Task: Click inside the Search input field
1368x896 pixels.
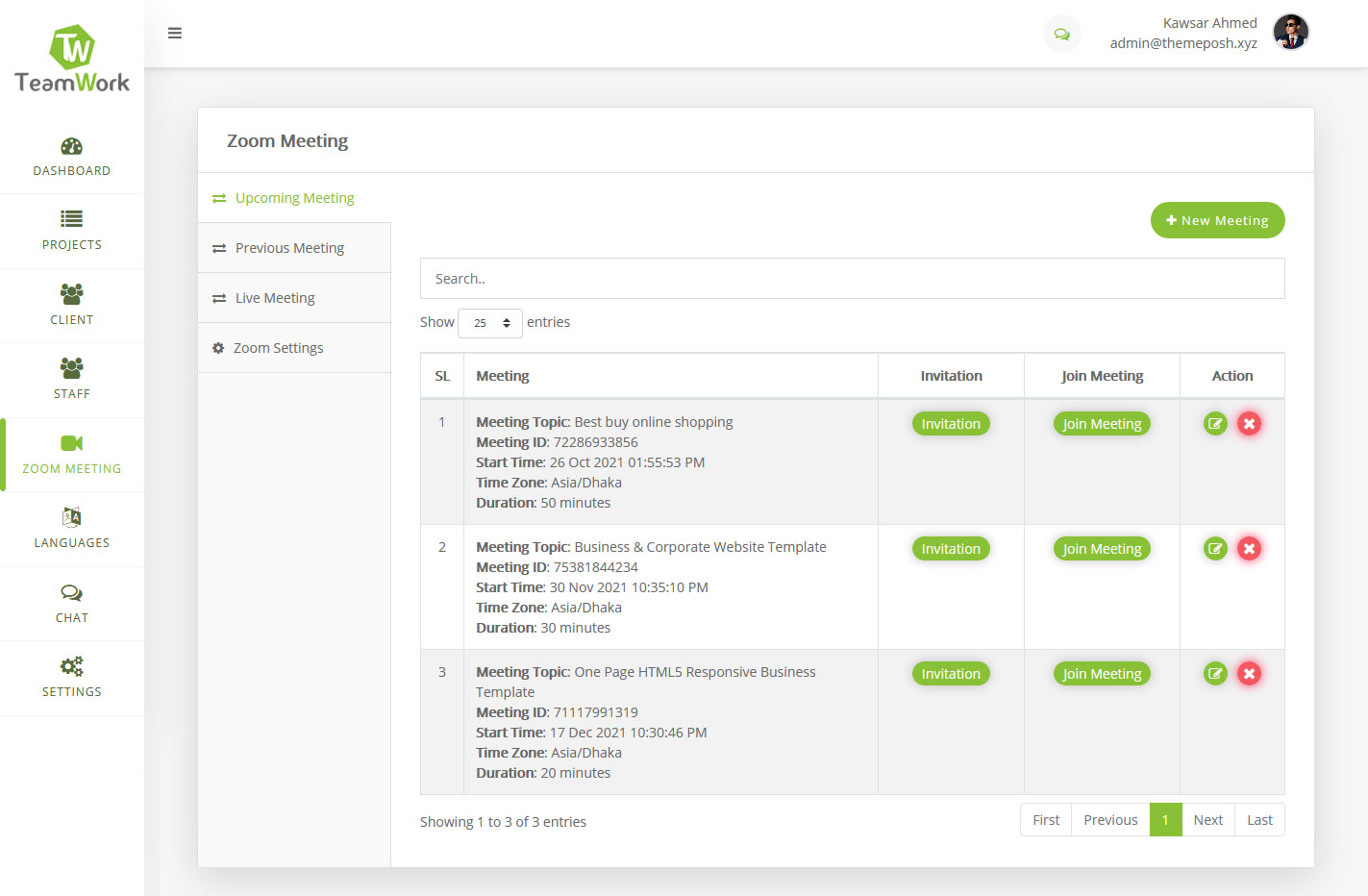Action: [852, 278]
